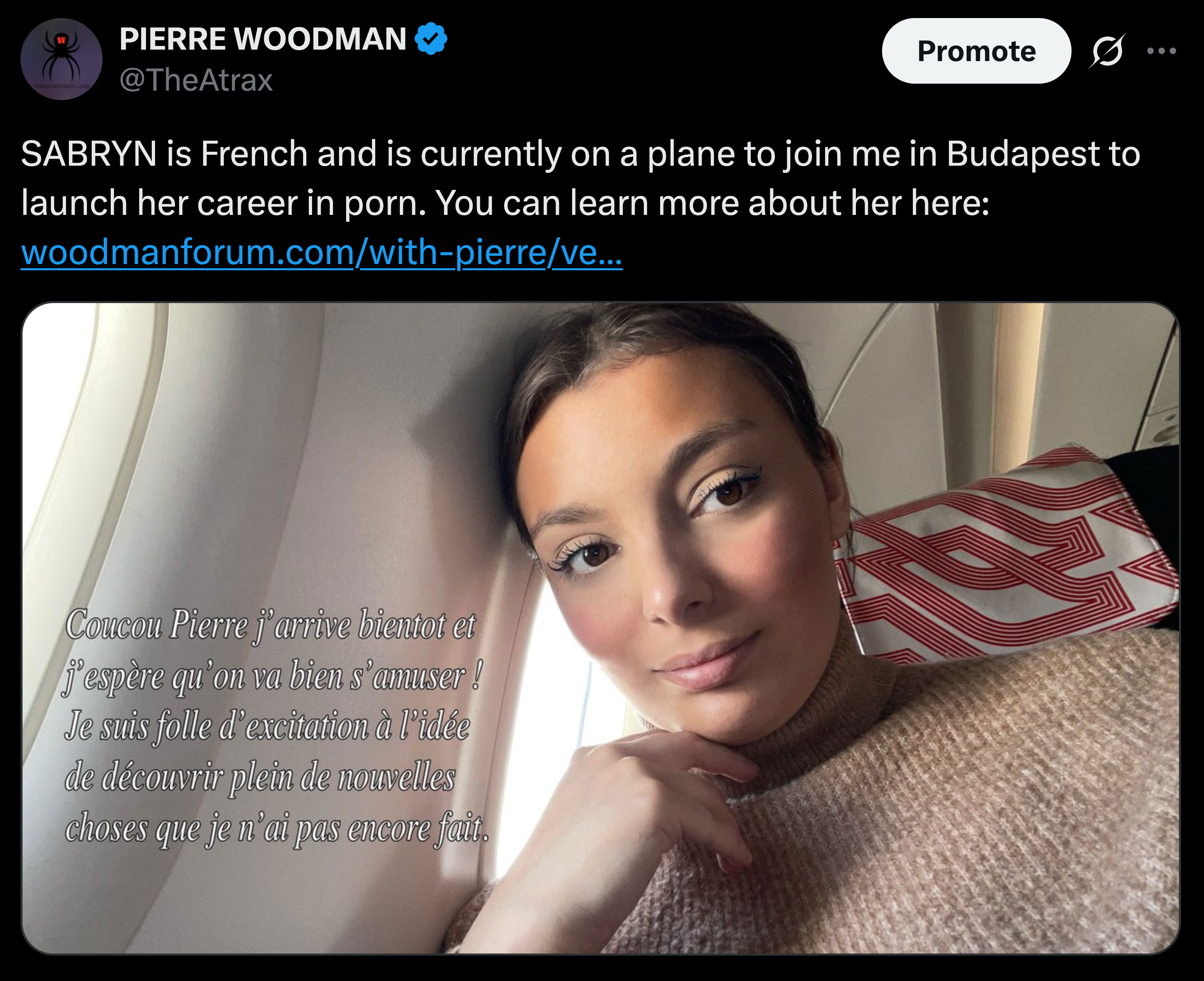Open the Grok explain-post icon

(1107, 51)
